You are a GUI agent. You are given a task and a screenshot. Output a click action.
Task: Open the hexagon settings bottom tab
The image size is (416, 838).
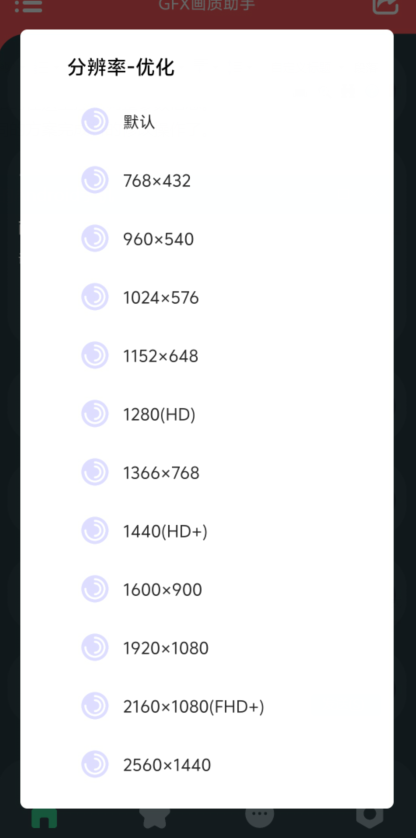pyautogui.click(x=370, y=818)
